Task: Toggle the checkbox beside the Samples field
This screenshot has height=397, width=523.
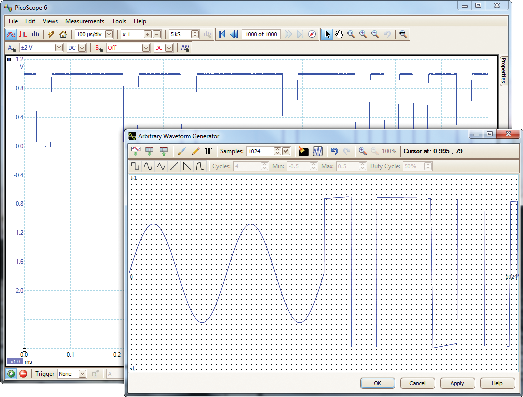Action: [x=286, y=151]
